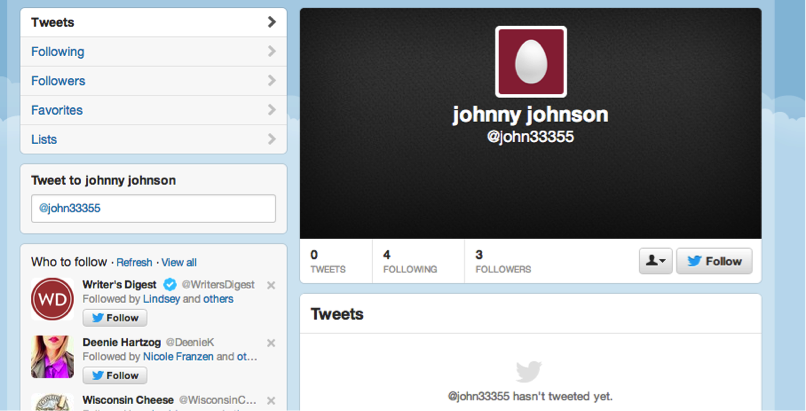Click @john33355 handle on profile header

point(530,137)
